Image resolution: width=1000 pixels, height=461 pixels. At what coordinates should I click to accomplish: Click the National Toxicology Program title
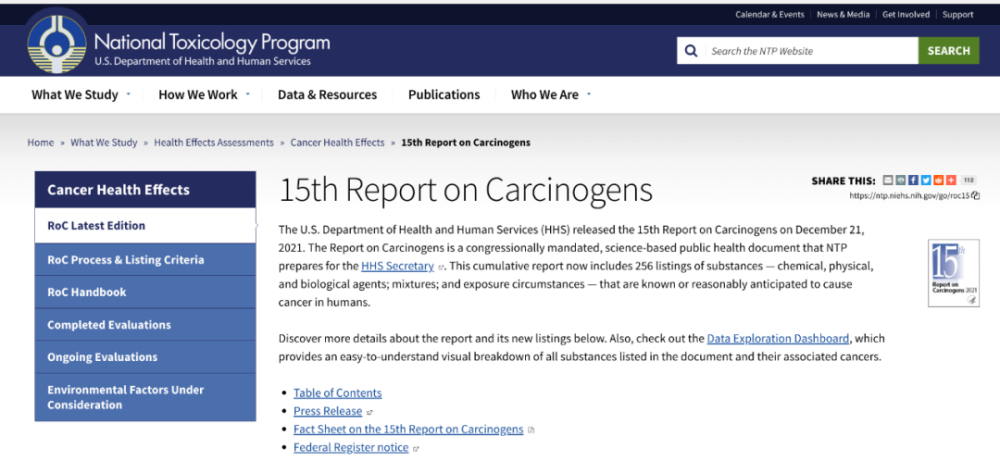pos(212,43)
